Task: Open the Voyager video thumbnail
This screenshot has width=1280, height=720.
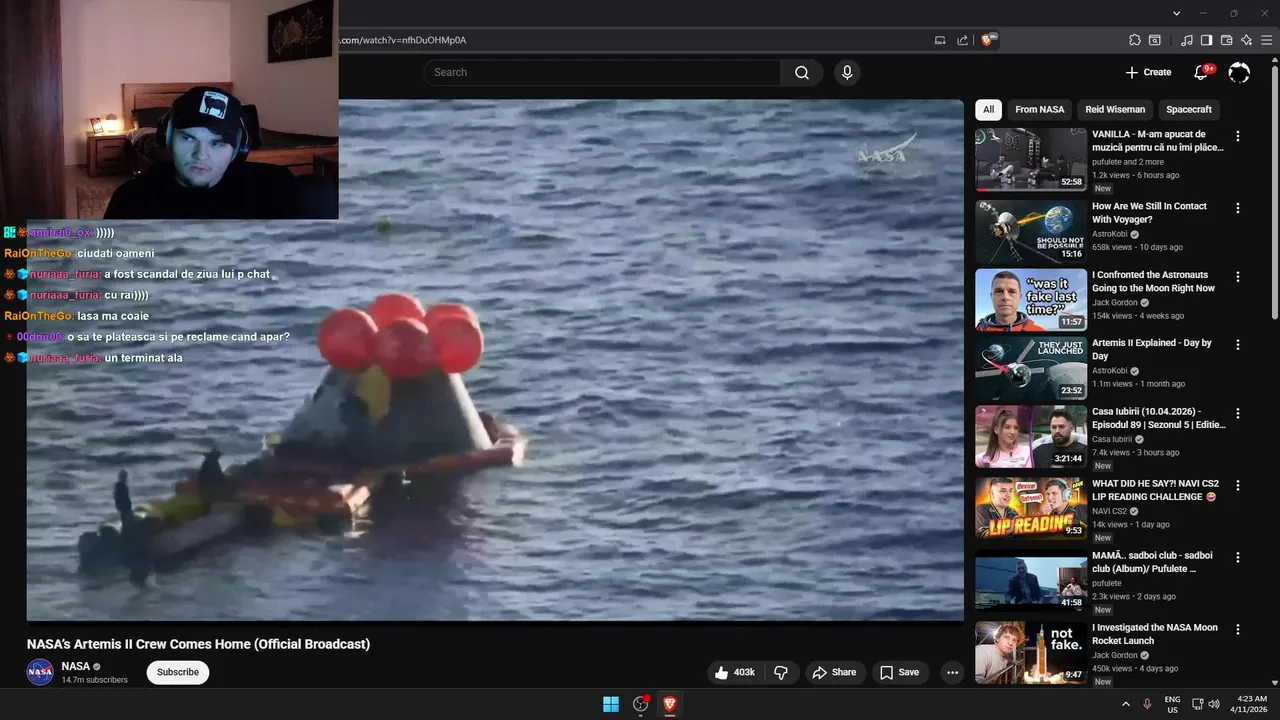Action: click(x=1031, y=231)
